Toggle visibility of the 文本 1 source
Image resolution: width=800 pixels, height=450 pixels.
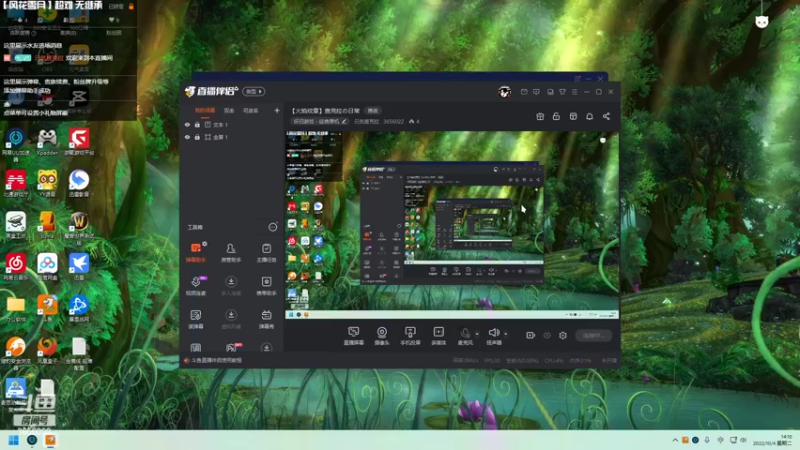coord(187,124)
